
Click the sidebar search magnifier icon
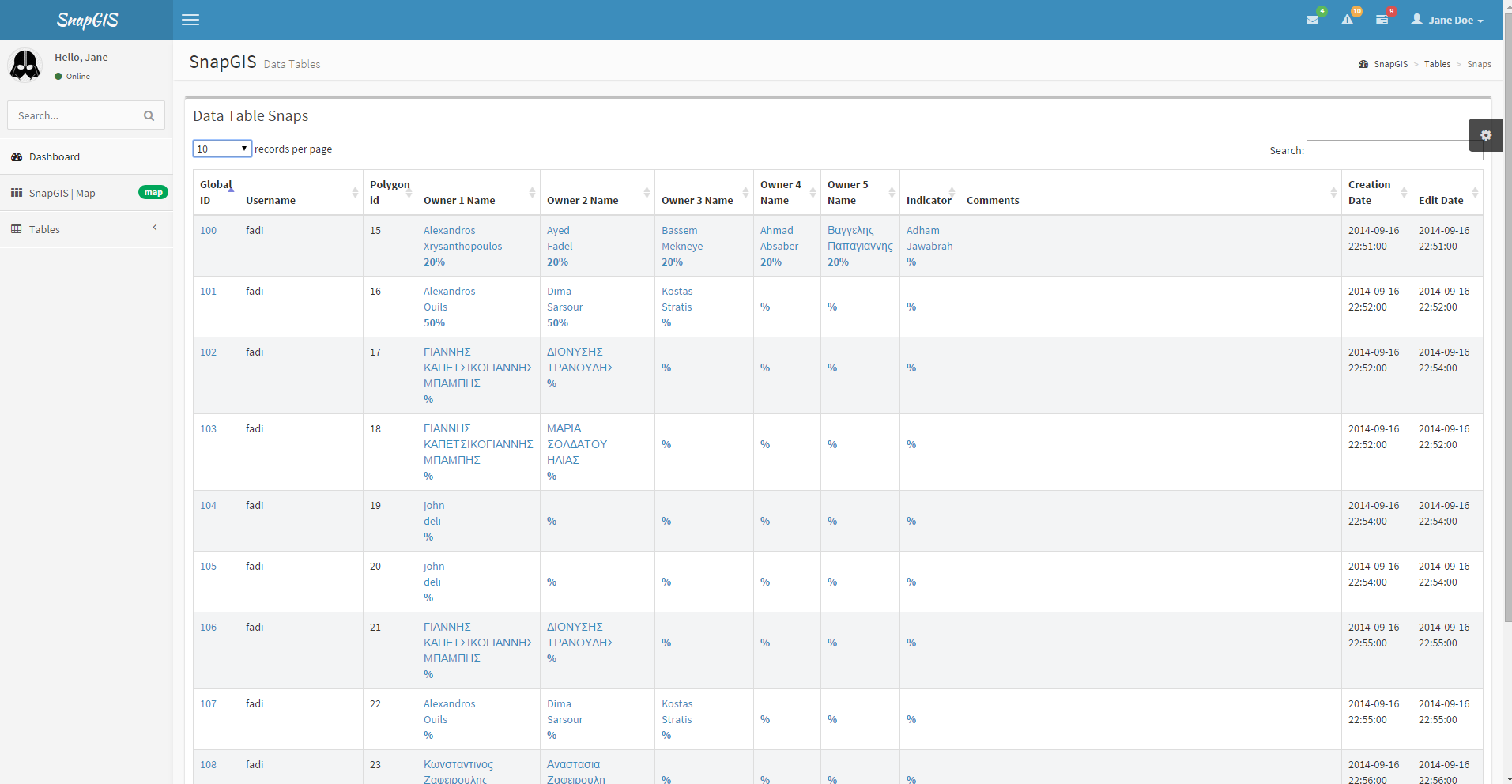[149, 115]
